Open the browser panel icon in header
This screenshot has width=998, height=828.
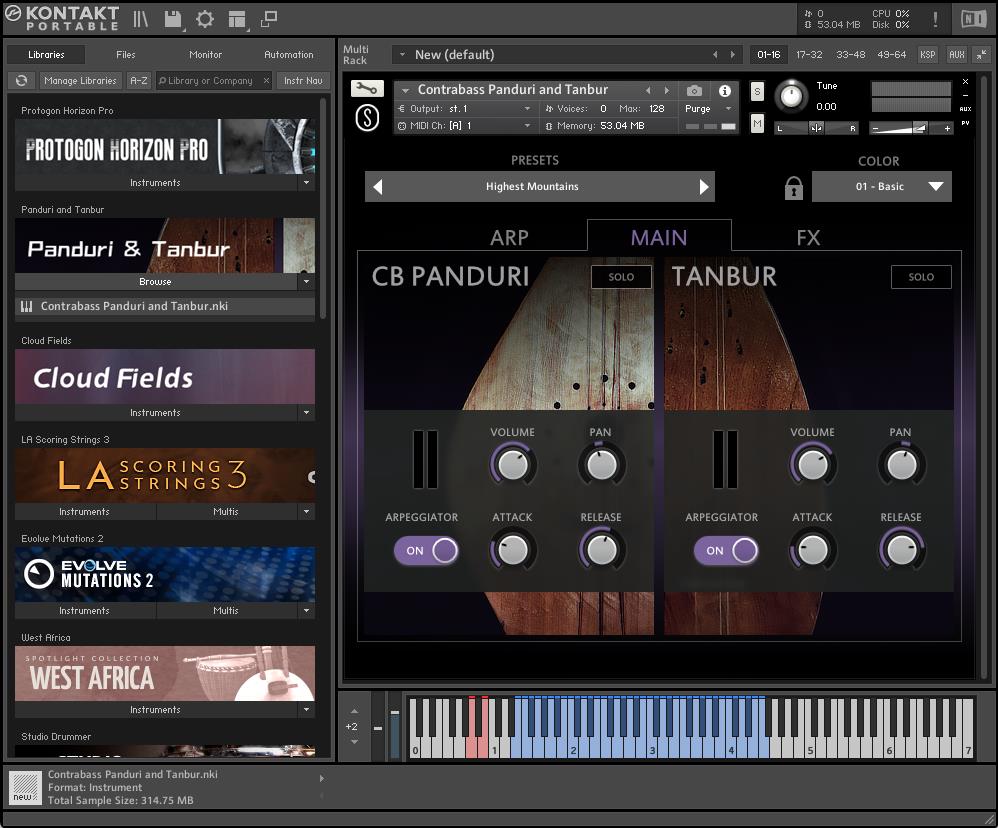tap(141, 19)
